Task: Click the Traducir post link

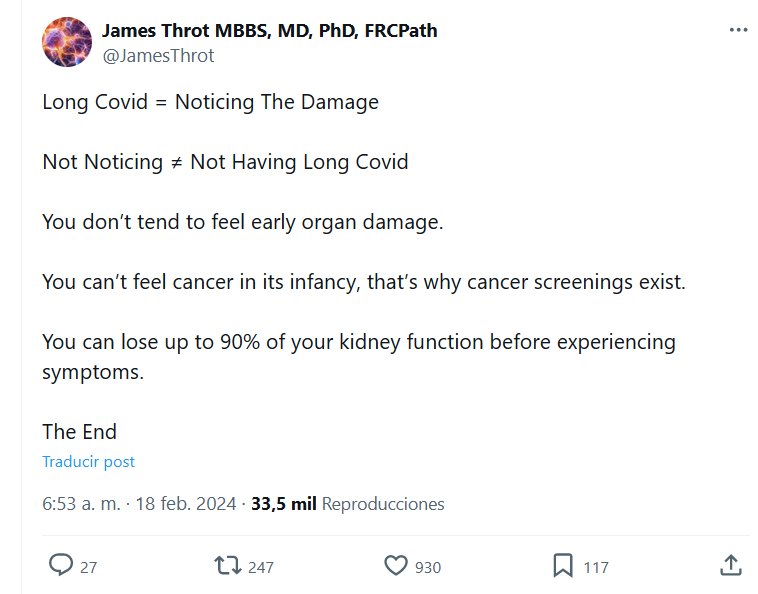Action: click(x=88, y=462)
